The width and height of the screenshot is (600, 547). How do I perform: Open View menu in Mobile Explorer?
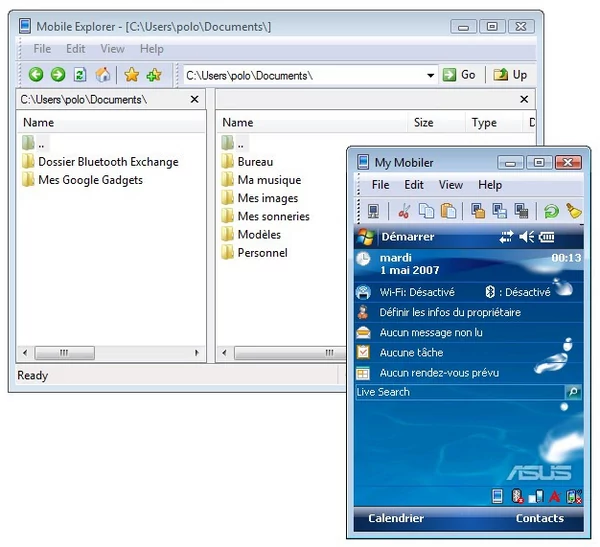coord(112,49)
